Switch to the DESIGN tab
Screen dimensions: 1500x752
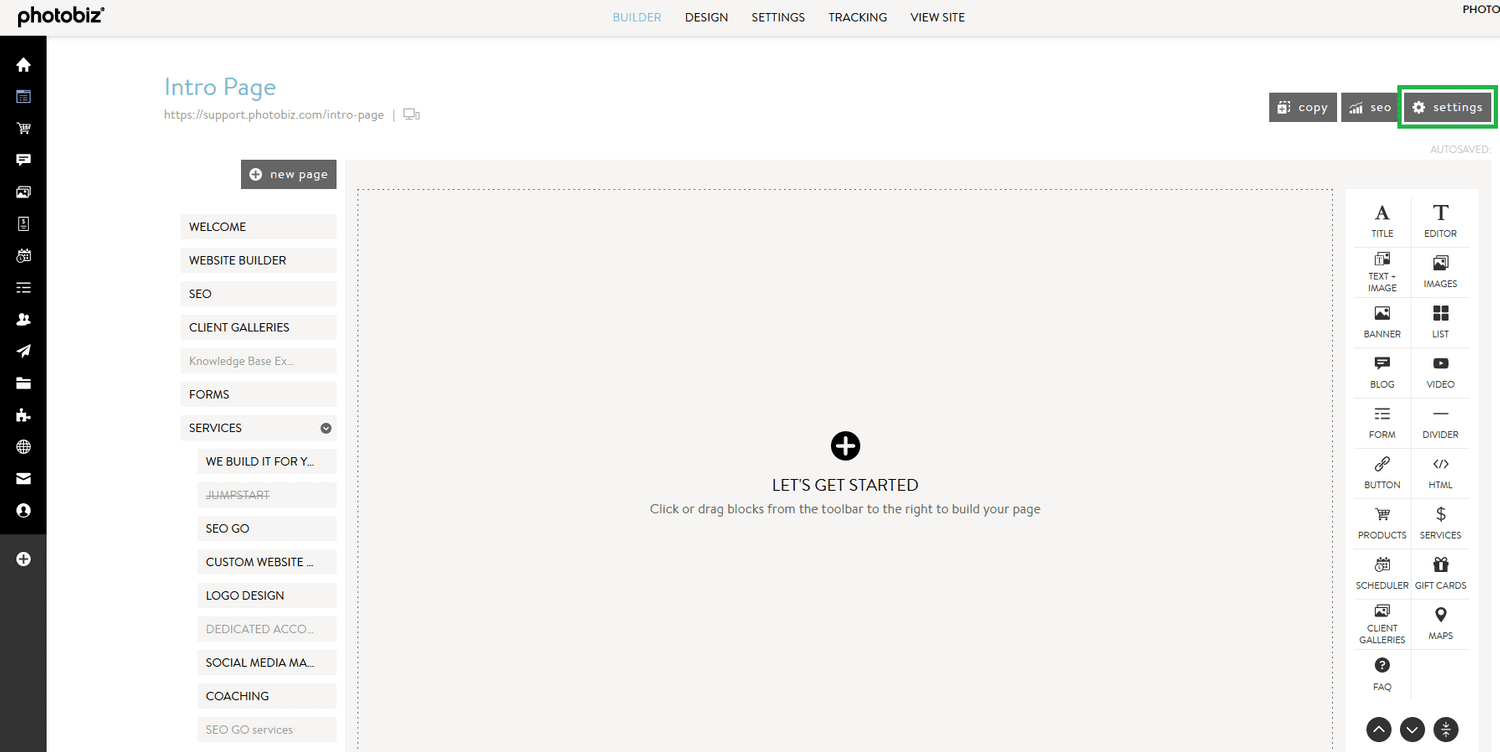pyautogui.click(x=706, y=17)
